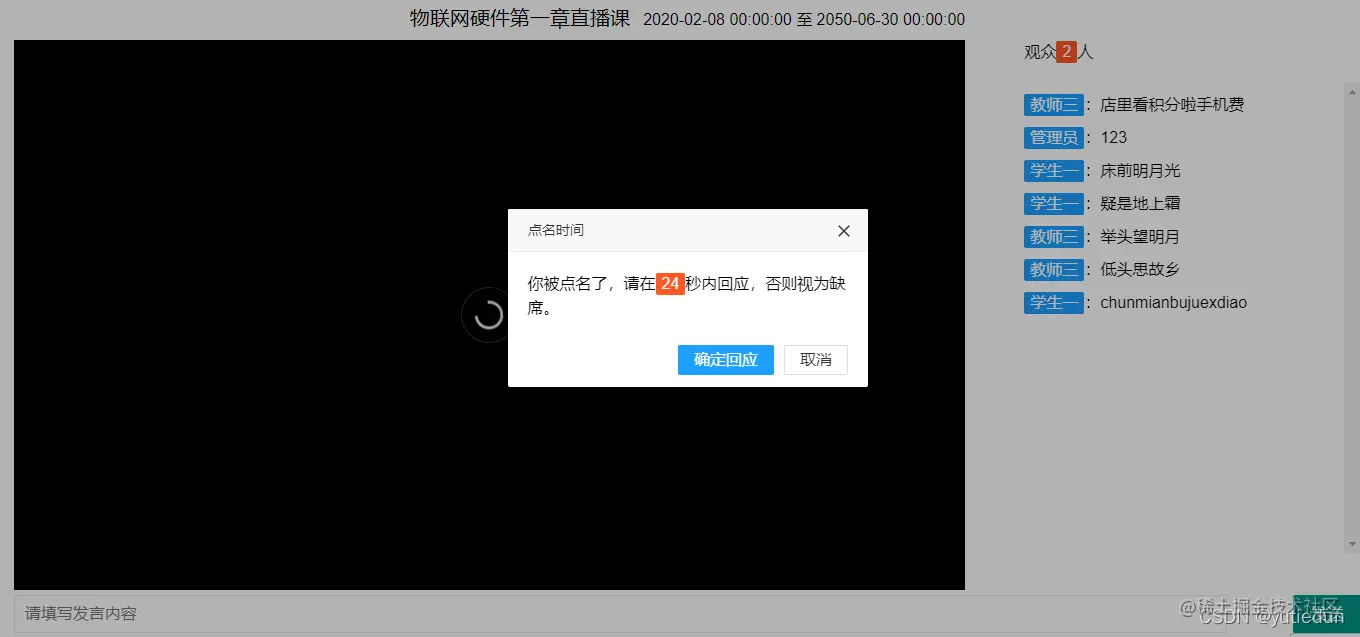Click the message chunmianbujuexdiao
The image size is (1360, 637).
pos(1174,303)
